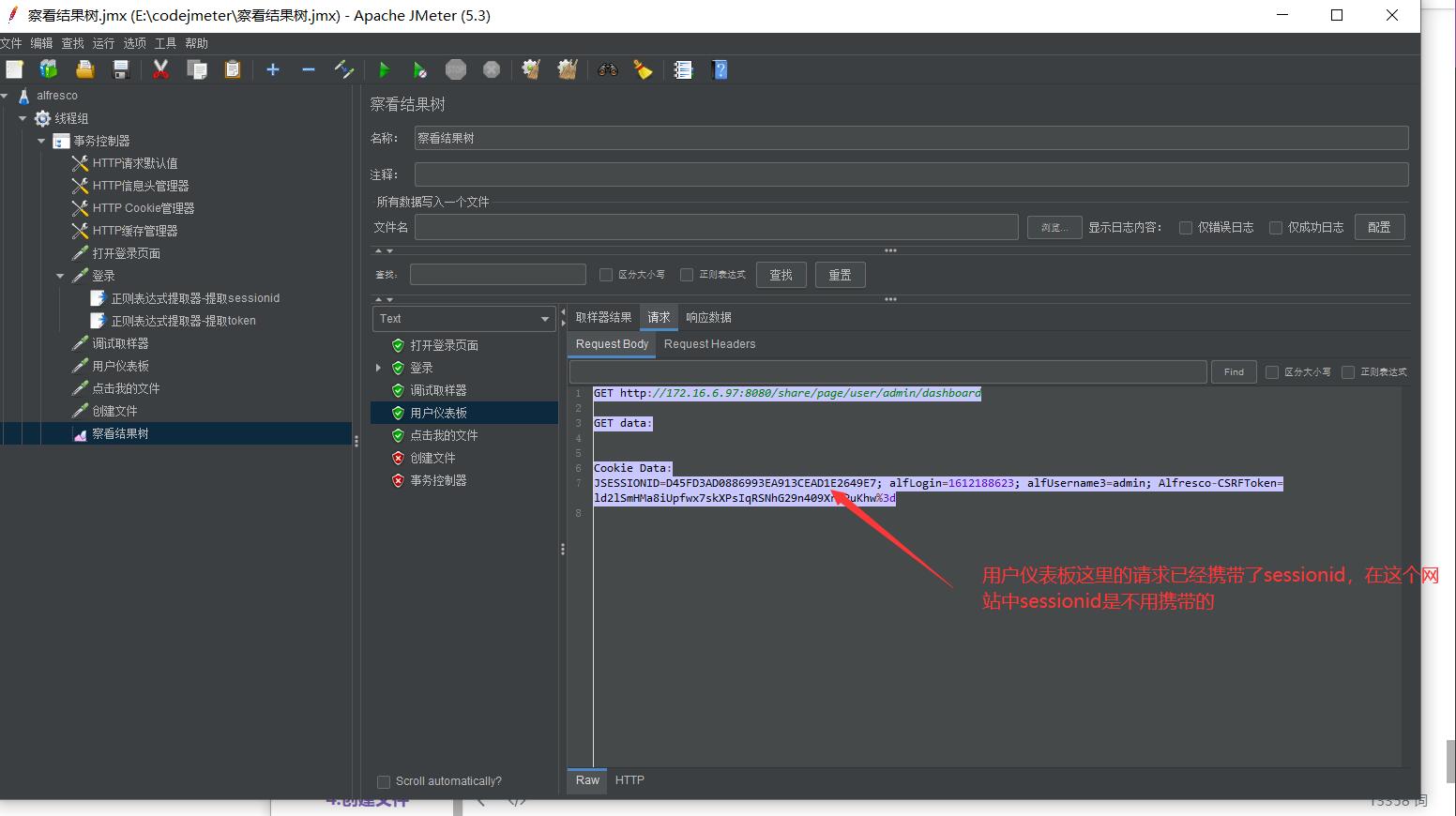Expand all nodes with plus icon
The height and width of the screenshot is (816, 1456).
[x=273, y=69]
